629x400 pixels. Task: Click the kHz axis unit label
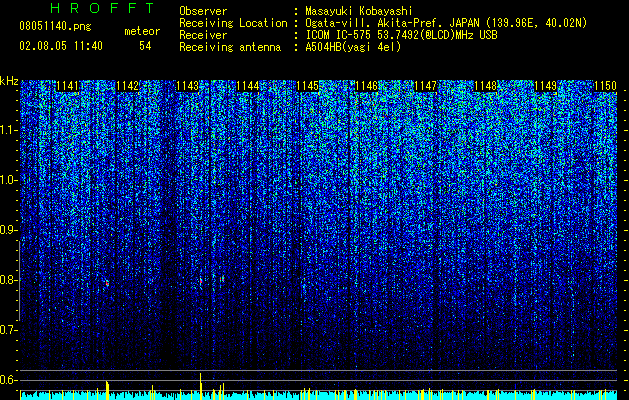(9, 81)
